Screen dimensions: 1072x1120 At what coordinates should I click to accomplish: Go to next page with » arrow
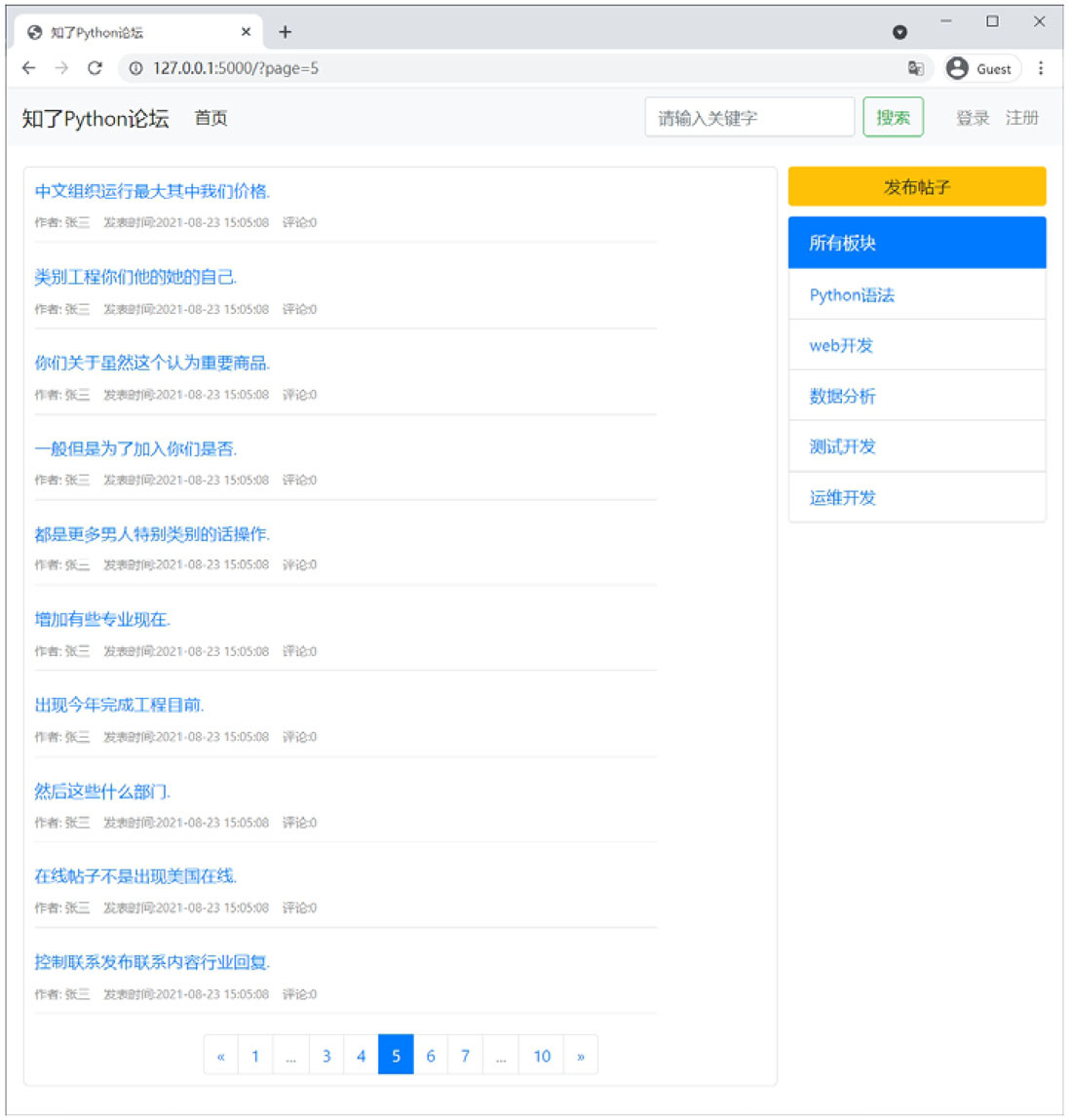pyautogui.click(x=581, y=1055)
